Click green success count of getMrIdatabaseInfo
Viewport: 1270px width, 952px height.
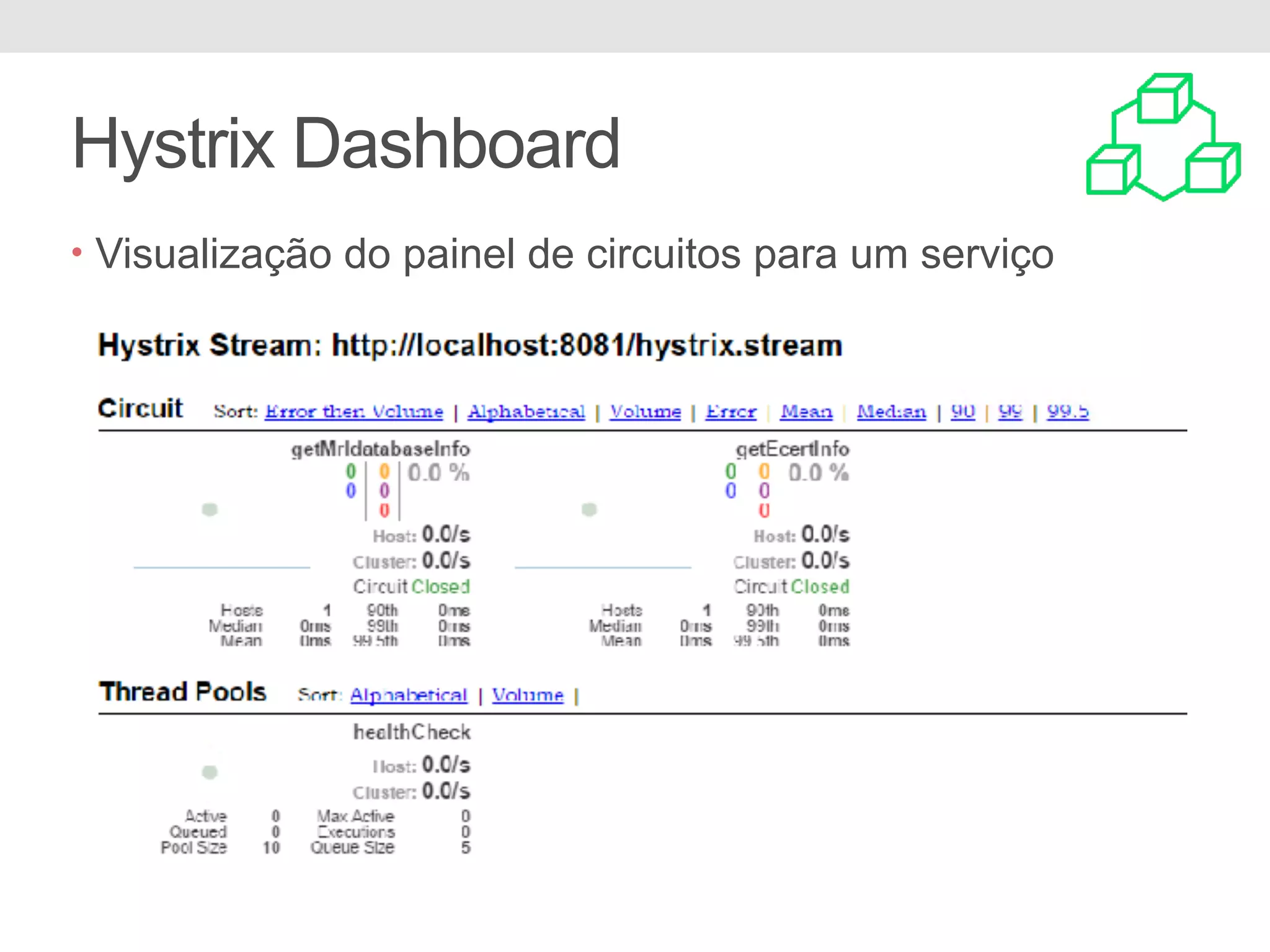[x=351, y=472]
